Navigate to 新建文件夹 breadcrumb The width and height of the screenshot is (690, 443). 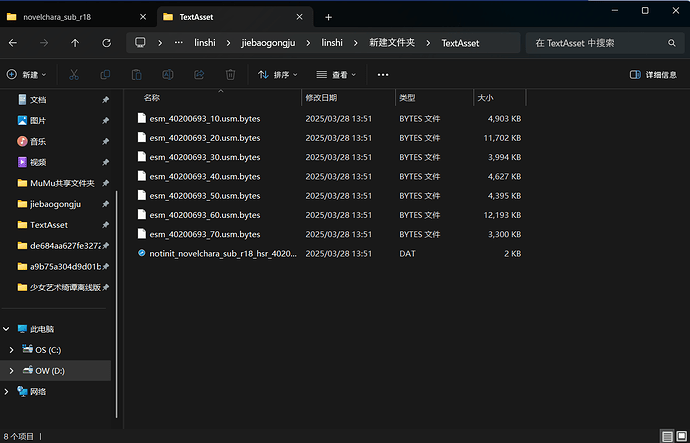(x=392, y=43)
